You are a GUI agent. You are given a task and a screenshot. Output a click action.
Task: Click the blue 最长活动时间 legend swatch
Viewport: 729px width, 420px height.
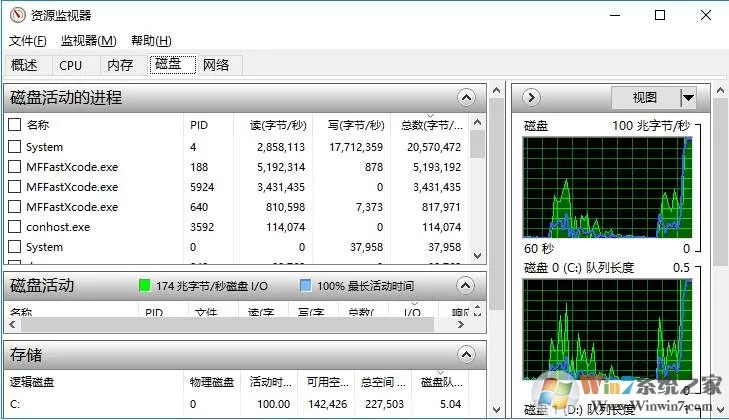[305, 286]
